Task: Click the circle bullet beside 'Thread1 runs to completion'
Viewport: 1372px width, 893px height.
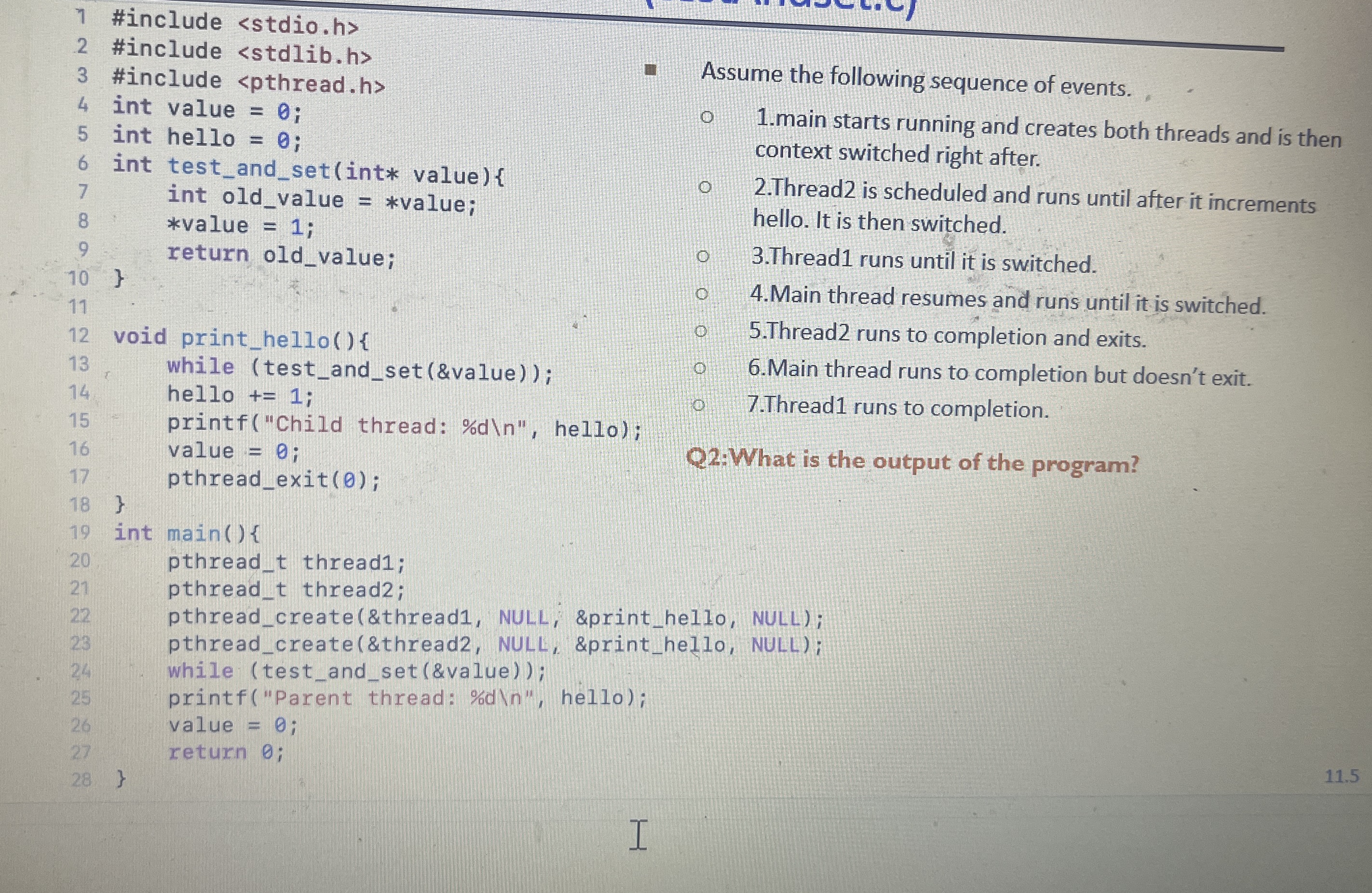Action: [x=698, y=405]
